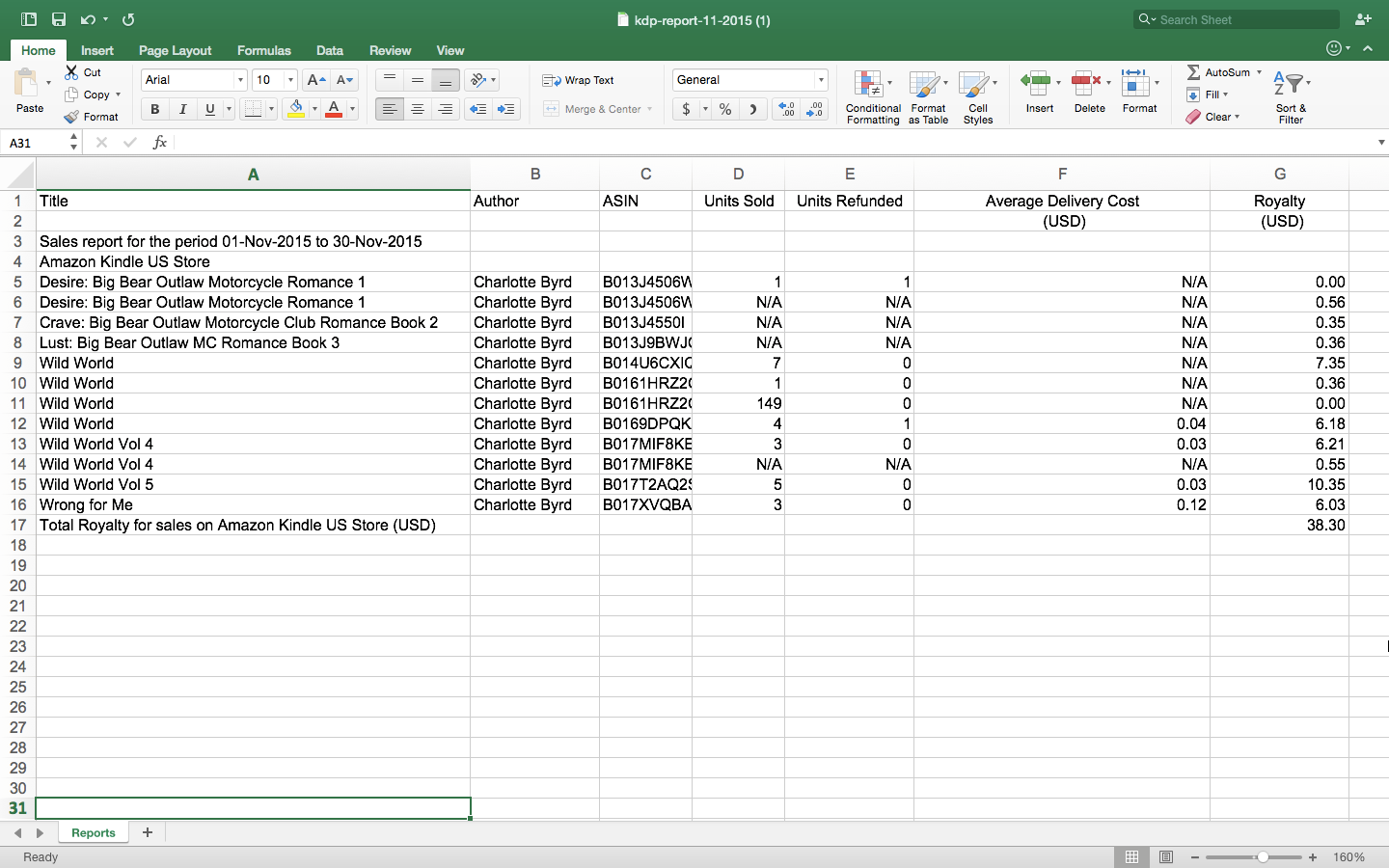
Task: Select the Reports sheet tab
Action: click(x=93, y=832)
